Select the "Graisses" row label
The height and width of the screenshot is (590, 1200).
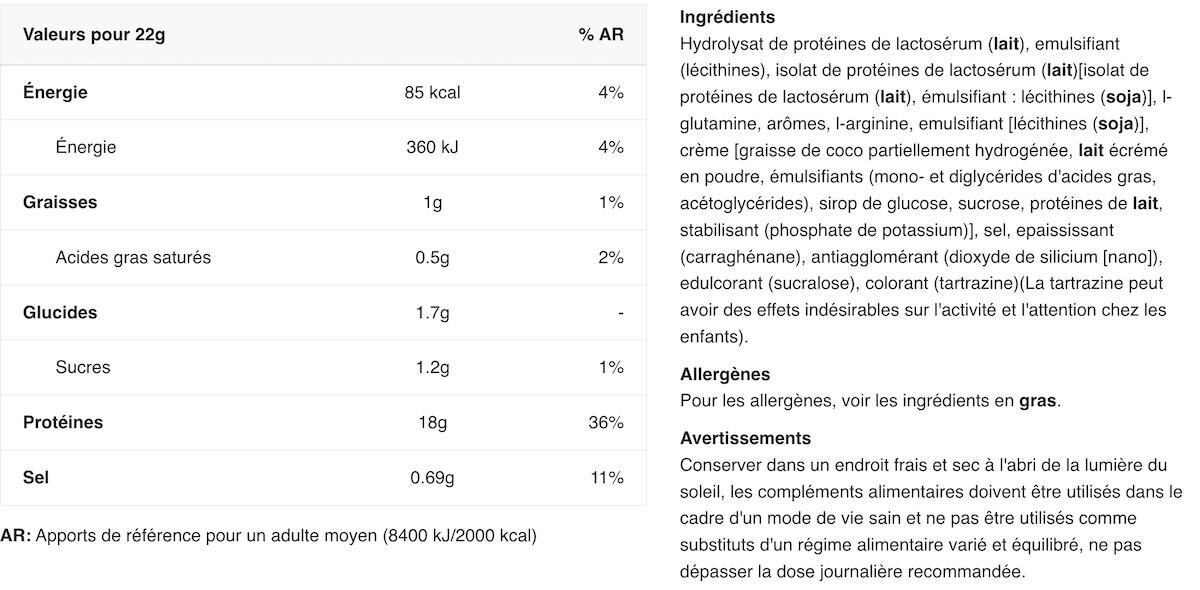pyautogui.click(x=60, y=202)
